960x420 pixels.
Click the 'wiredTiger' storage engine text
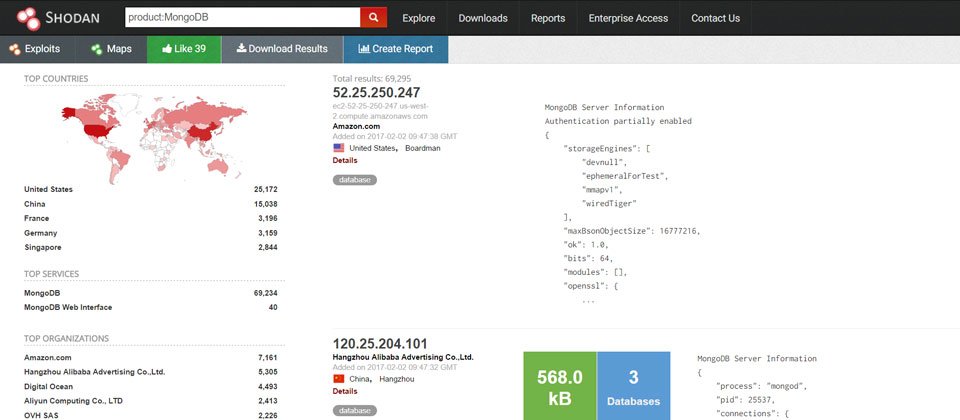610,203
